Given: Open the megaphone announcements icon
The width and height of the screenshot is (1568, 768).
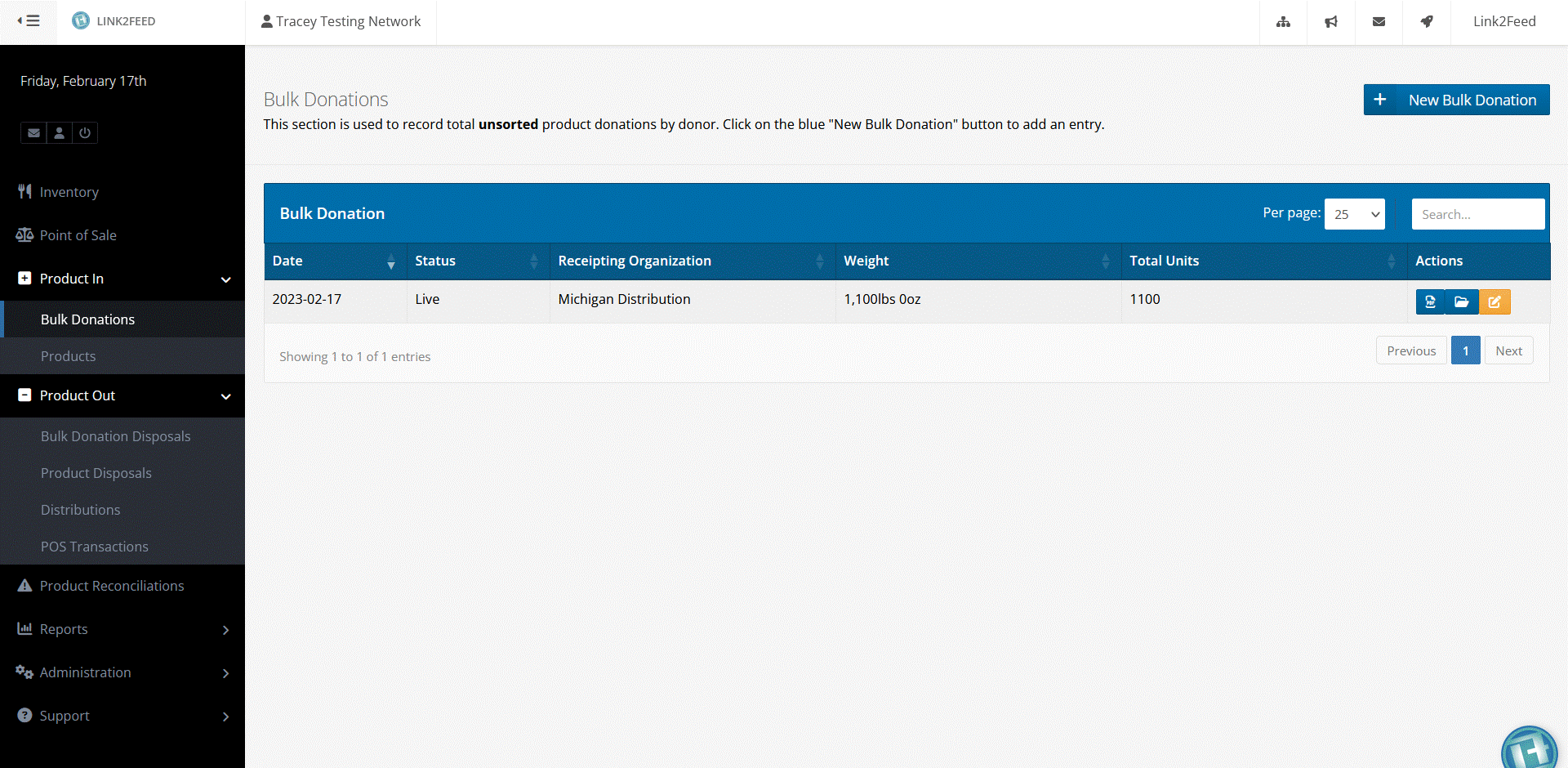Looking at the screenshot, I should pos(1331,22).
